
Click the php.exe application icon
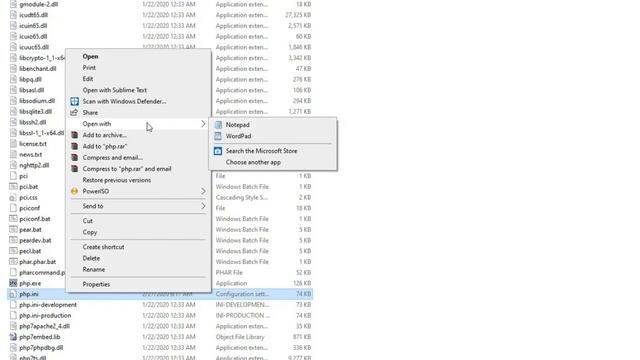pyautogui.click(x=13, y=283)
